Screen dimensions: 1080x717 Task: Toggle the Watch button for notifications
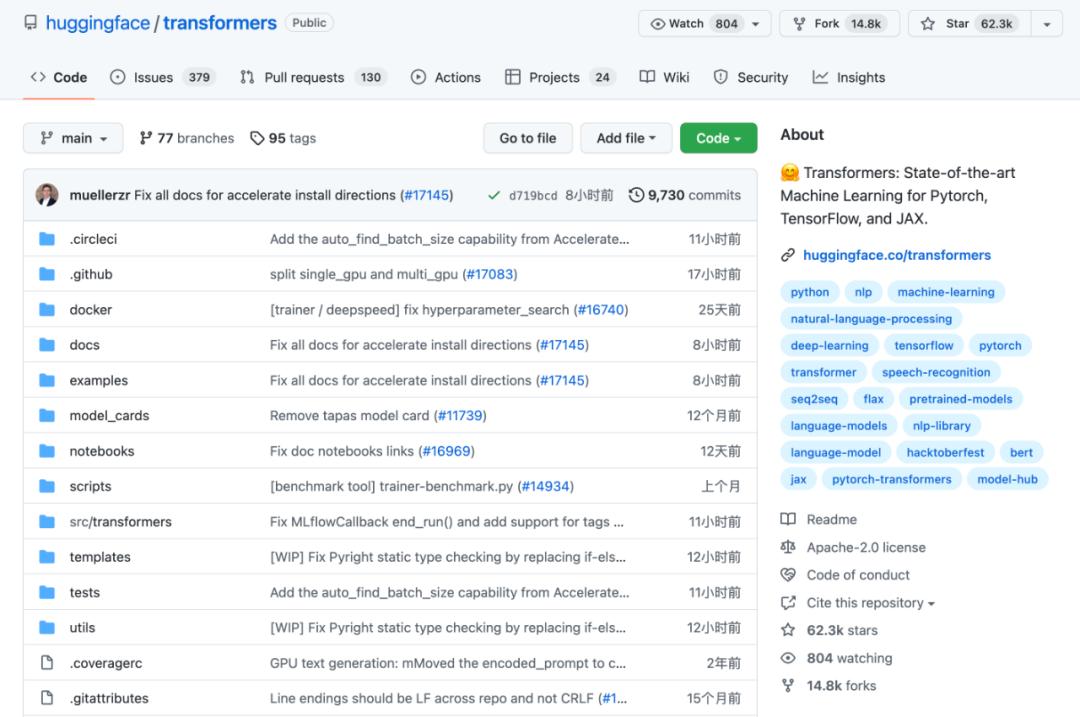click(695, 24)
